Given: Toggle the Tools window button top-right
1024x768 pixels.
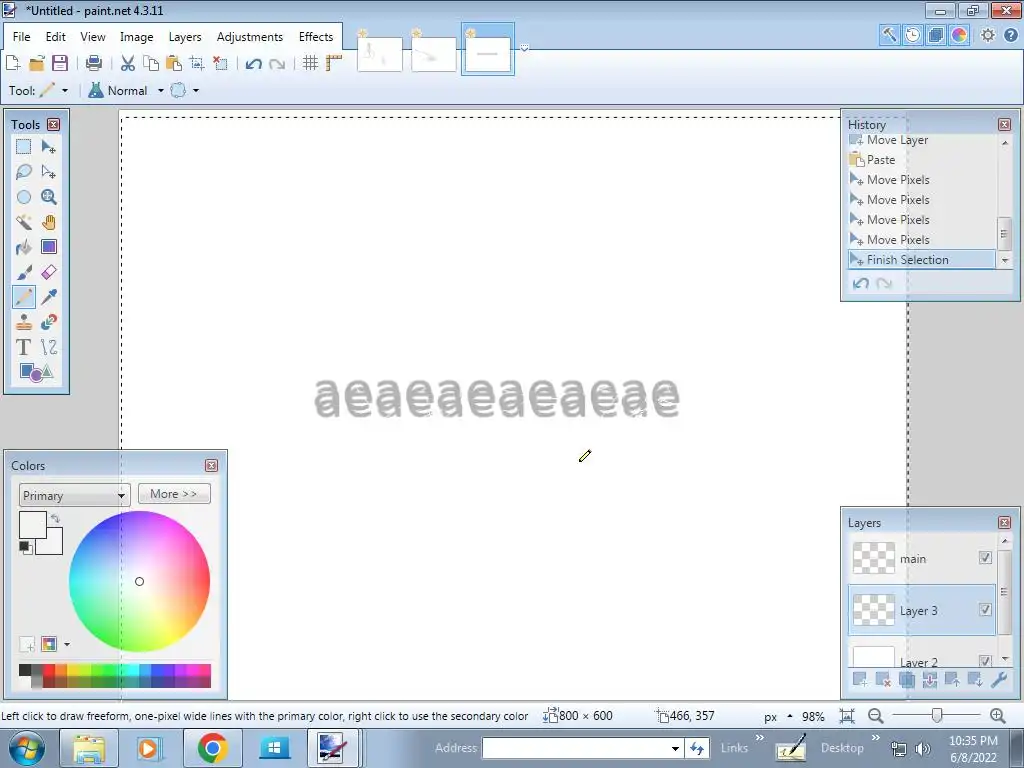Looking at the screenshot, I should [889, 35].
